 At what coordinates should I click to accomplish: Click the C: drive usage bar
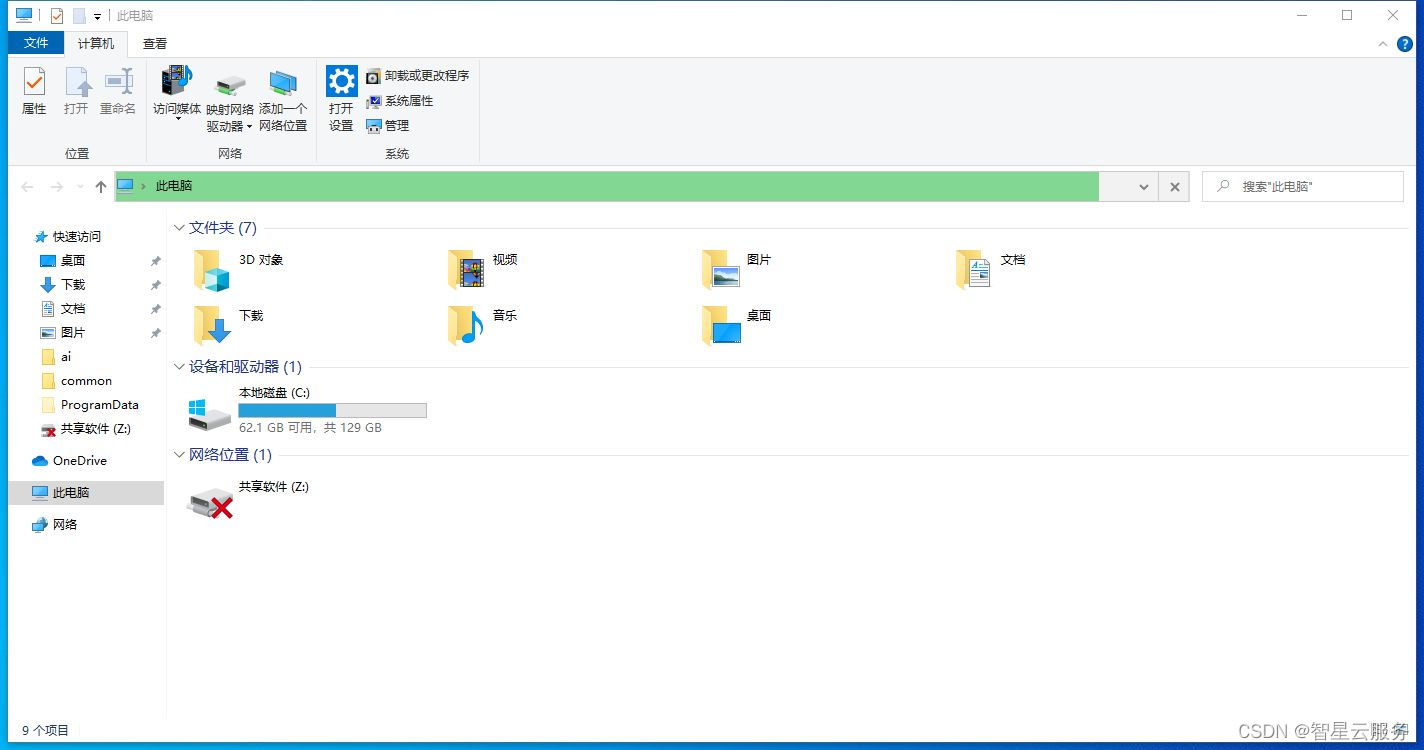point(332,410)
